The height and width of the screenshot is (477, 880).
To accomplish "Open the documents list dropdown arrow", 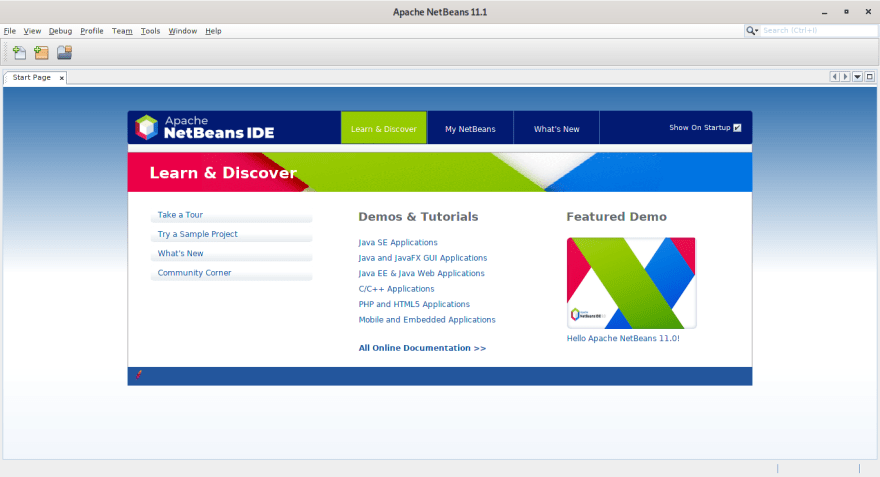I will pos(858,77).
